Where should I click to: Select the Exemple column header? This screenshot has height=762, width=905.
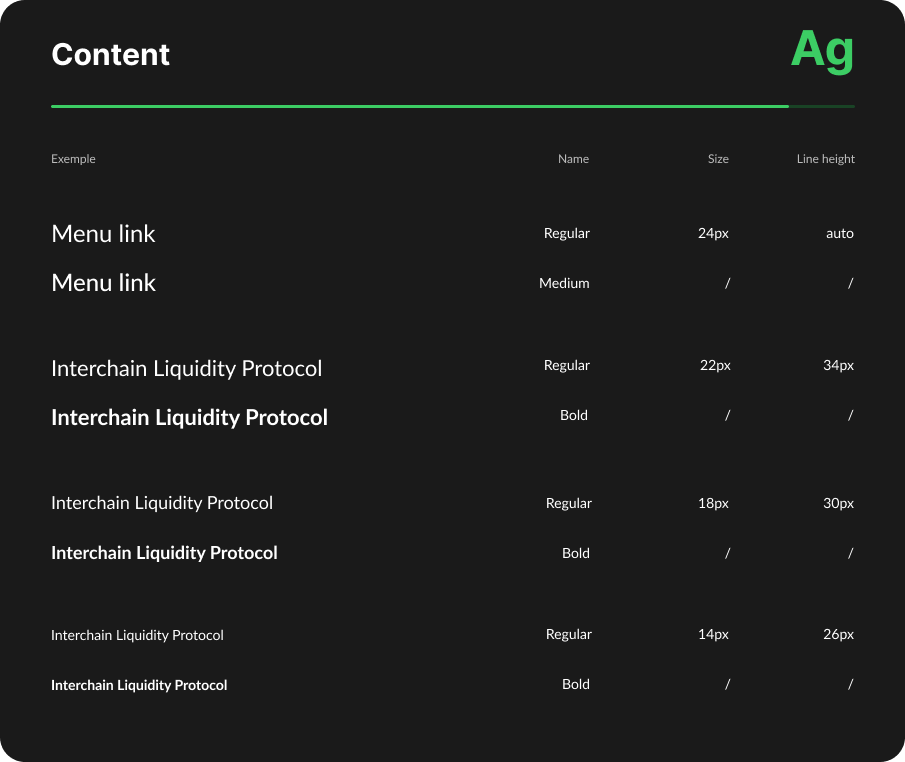[x=73, y=159]
